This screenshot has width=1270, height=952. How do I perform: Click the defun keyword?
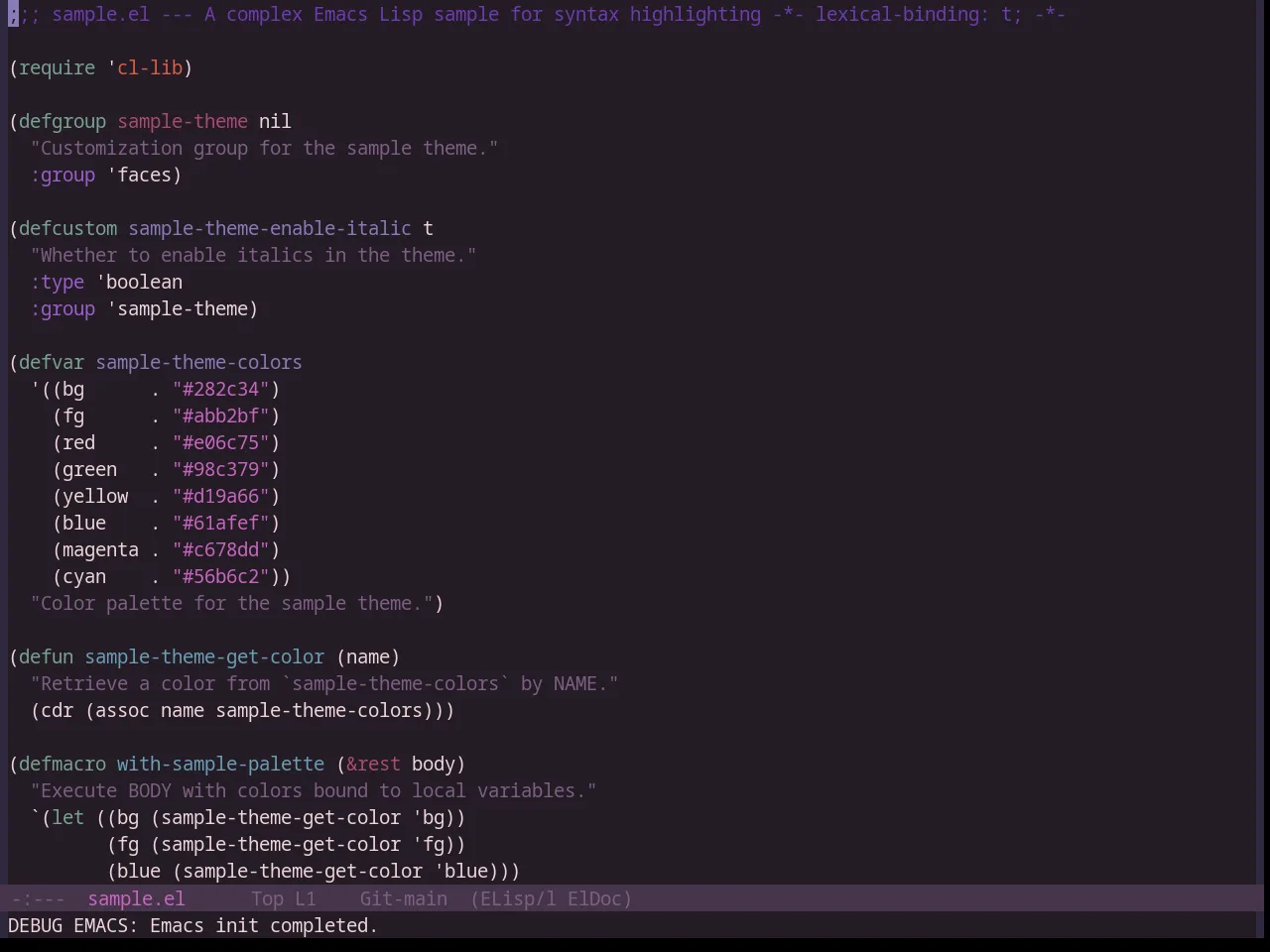[x=46, y=656]
